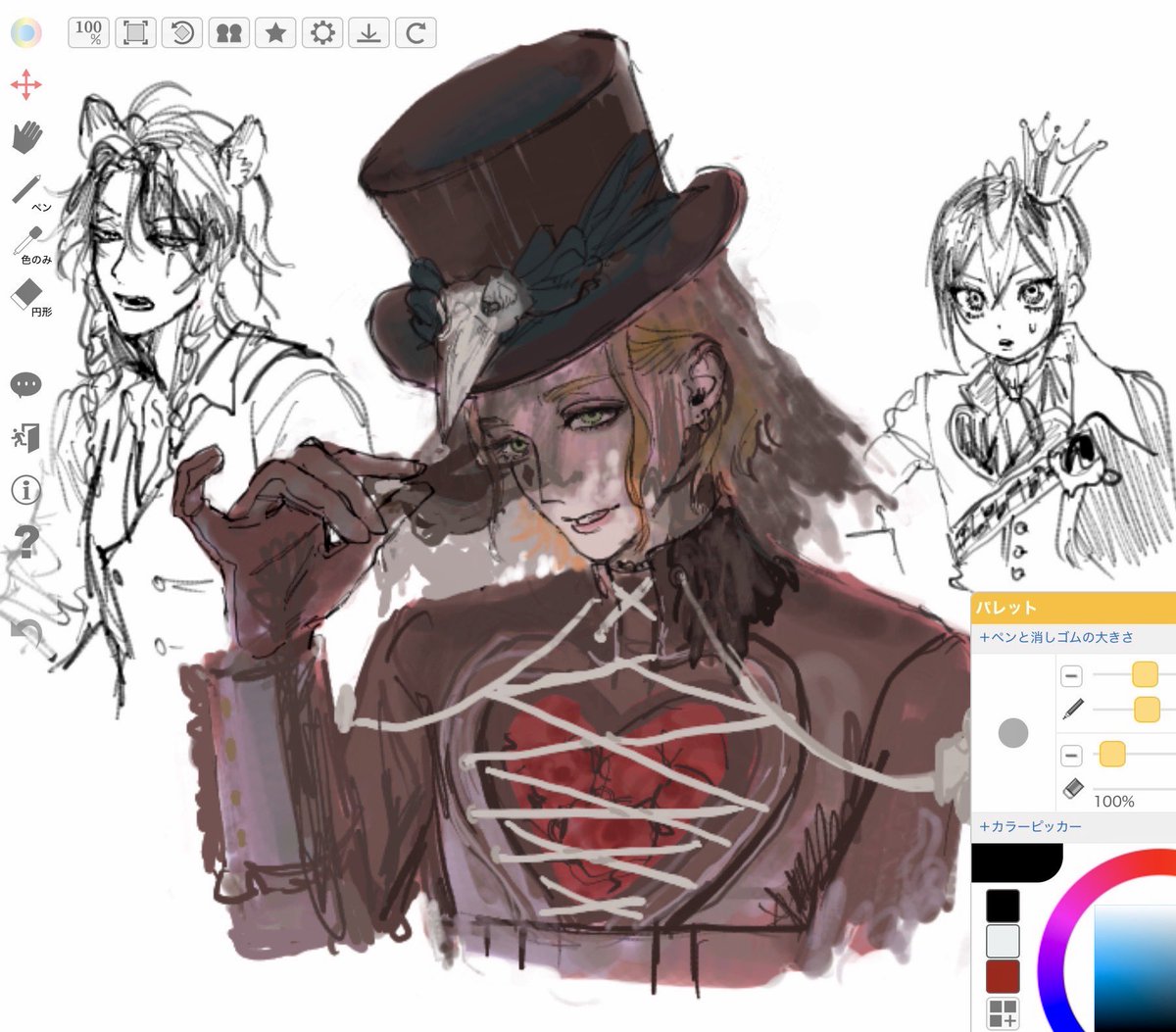
Task: Click the star favorite icon
Action: 275,32
